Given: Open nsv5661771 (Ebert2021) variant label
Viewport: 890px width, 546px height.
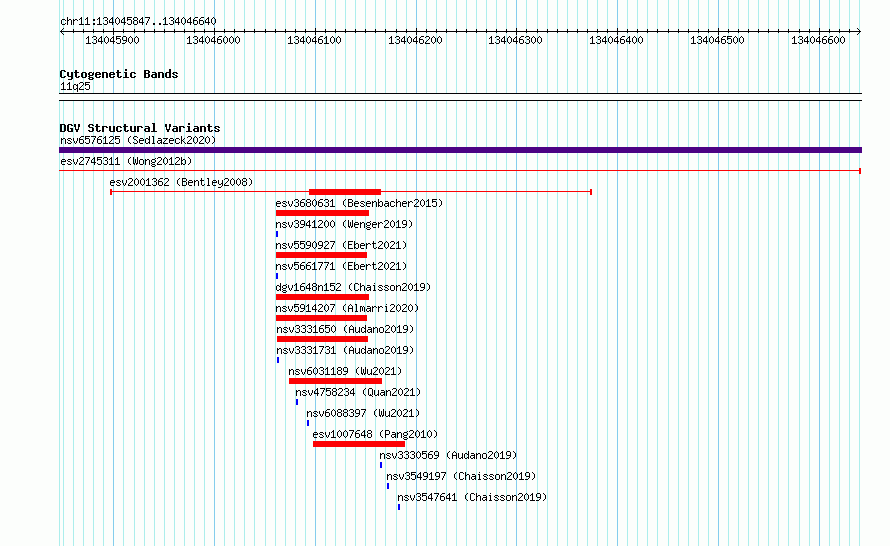Looking at the screenshot, I should [341, 266].
